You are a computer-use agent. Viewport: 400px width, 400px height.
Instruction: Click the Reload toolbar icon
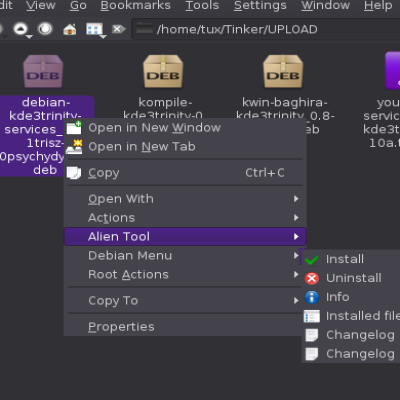(x=45, y=29)
